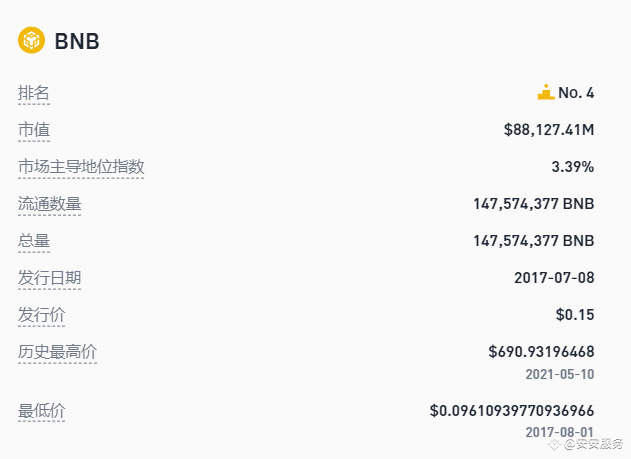Click the 总量 underlined label
Screen dimensions: 631x459
point(34,241)
